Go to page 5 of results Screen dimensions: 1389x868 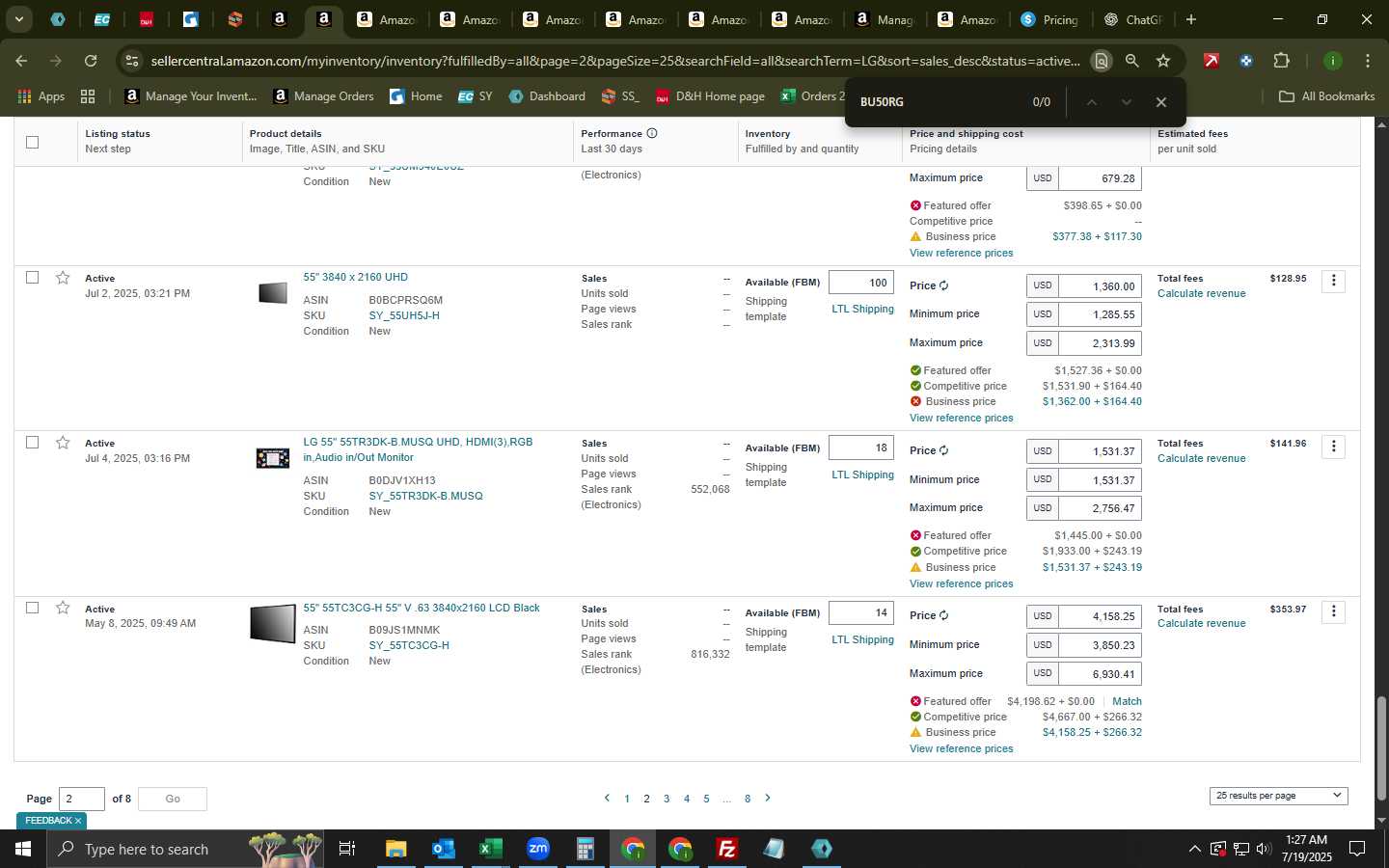coord(706,799)
